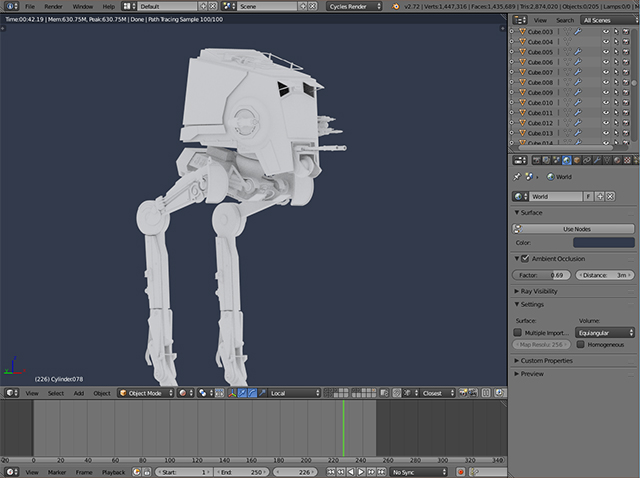Click the world Color swatch
This screenshot has width=640, height=478.
[603, 243]
